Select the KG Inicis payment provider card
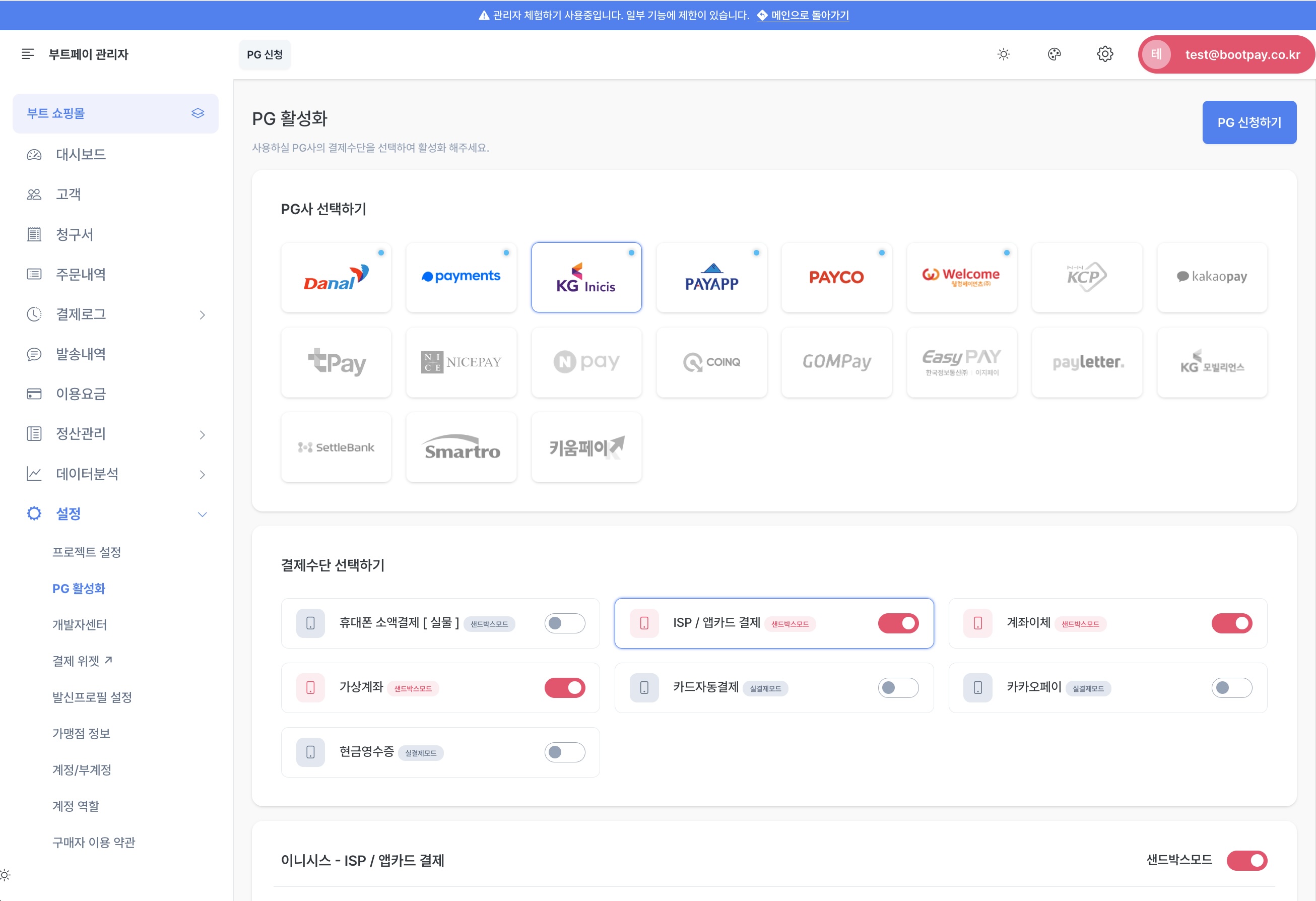1316x901 pixels. click(586, 277)
